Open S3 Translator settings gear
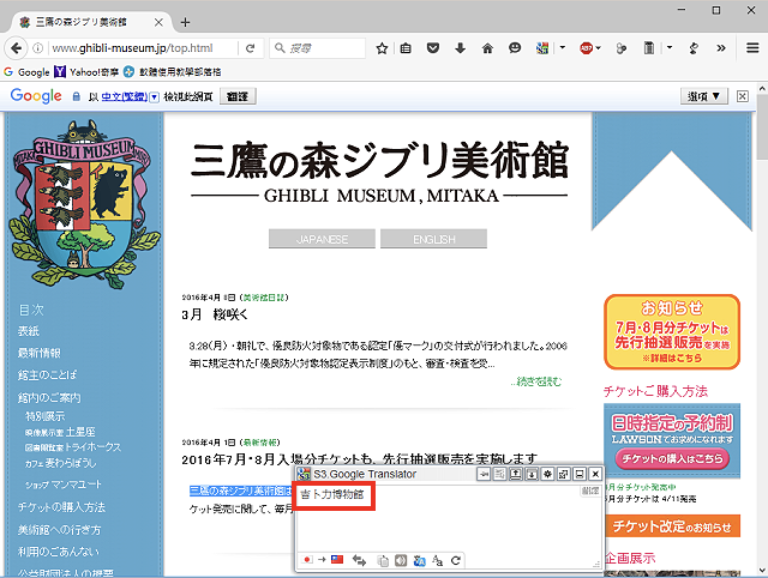 (548, 474)
